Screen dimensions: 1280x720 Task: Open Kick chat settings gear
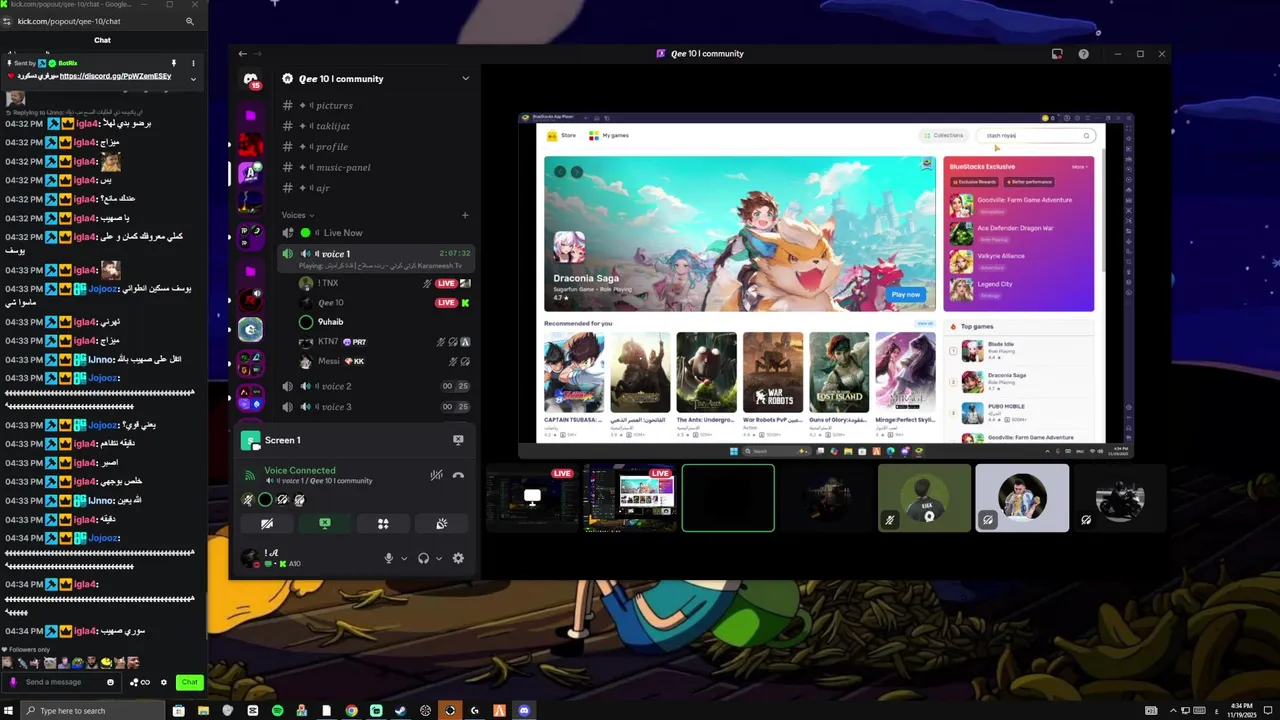pos(164,682)
